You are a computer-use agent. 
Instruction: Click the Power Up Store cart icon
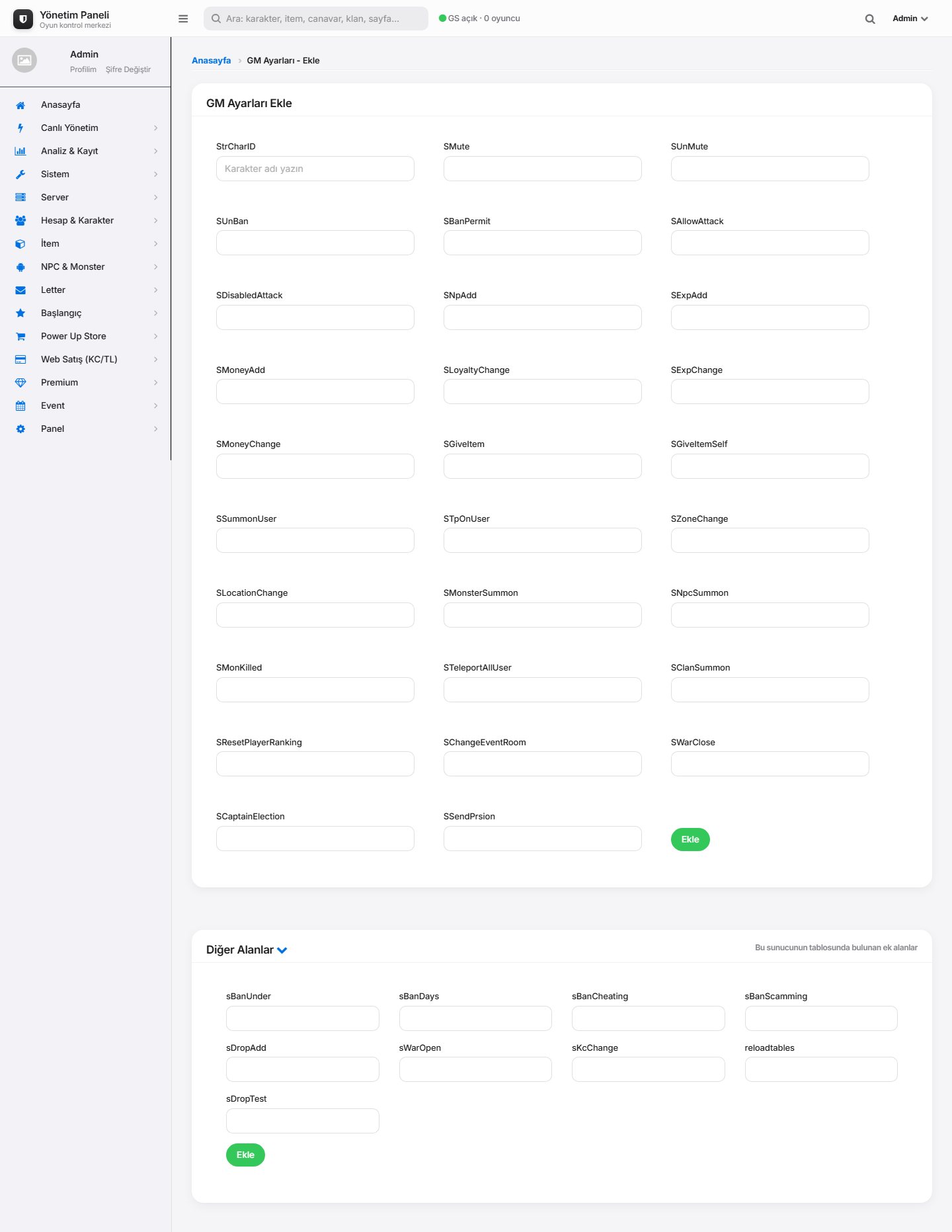[x=20, y=337]
